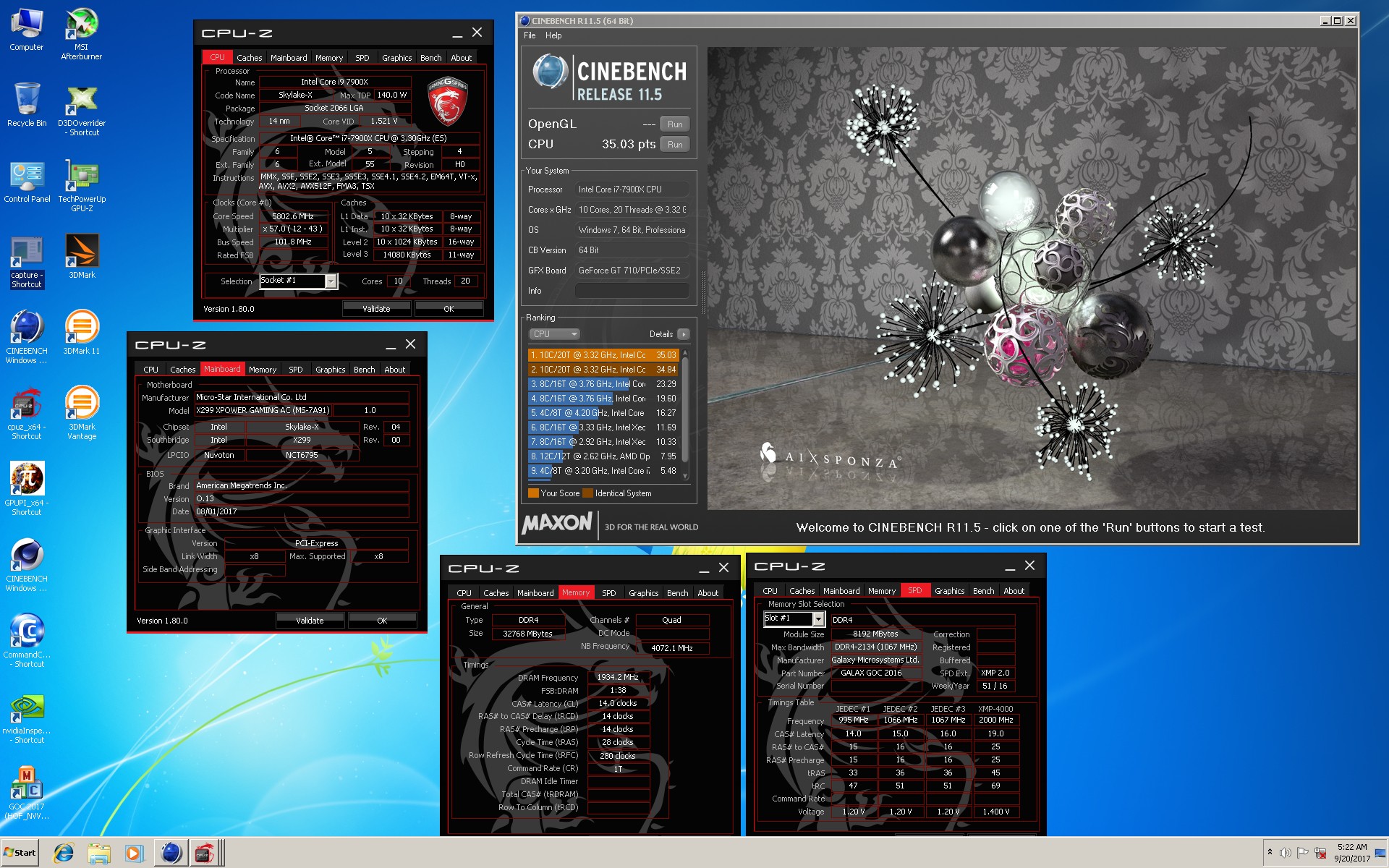The image size is (1389, 868).
Task: Click OK in top CPU-Z window
Action: [449, 309]
